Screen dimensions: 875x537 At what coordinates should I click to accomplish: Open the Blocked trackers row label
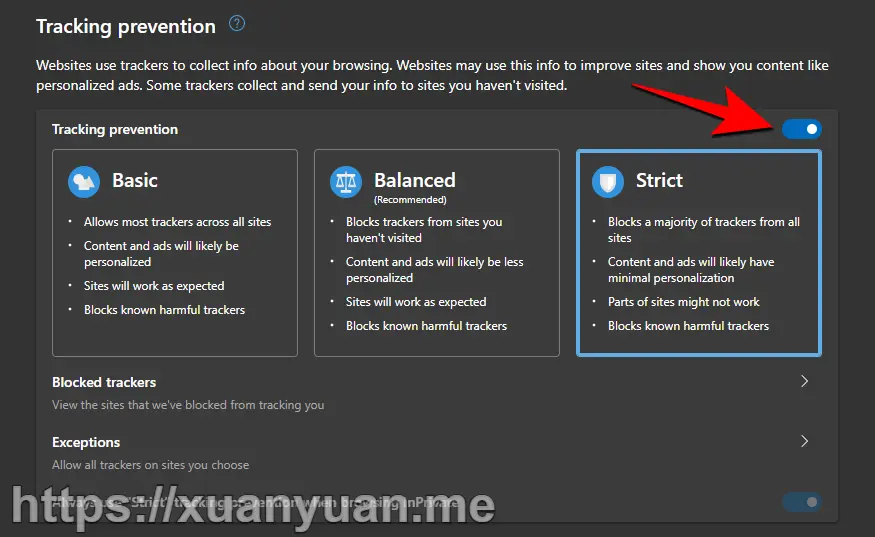coord(104,382)
